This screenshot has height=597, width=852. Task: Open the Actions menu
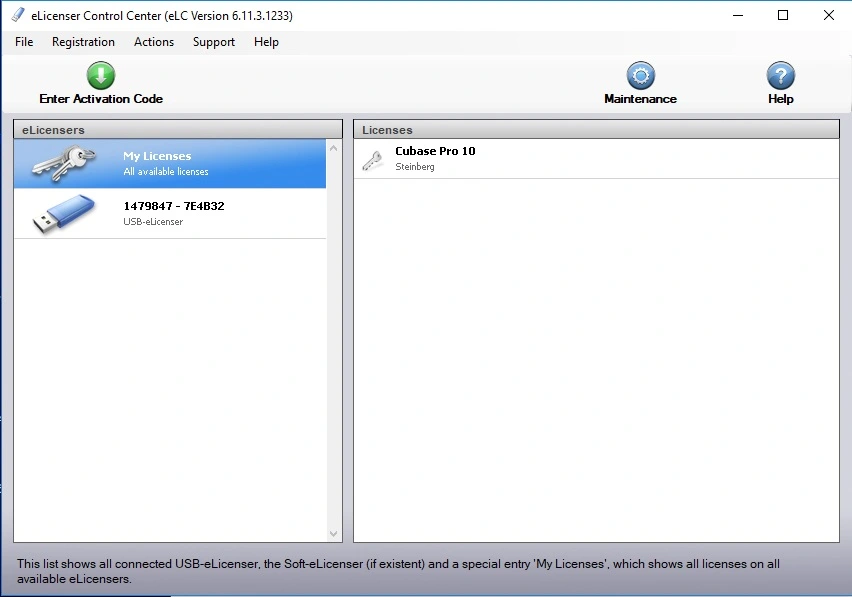[x=154, y=42]
